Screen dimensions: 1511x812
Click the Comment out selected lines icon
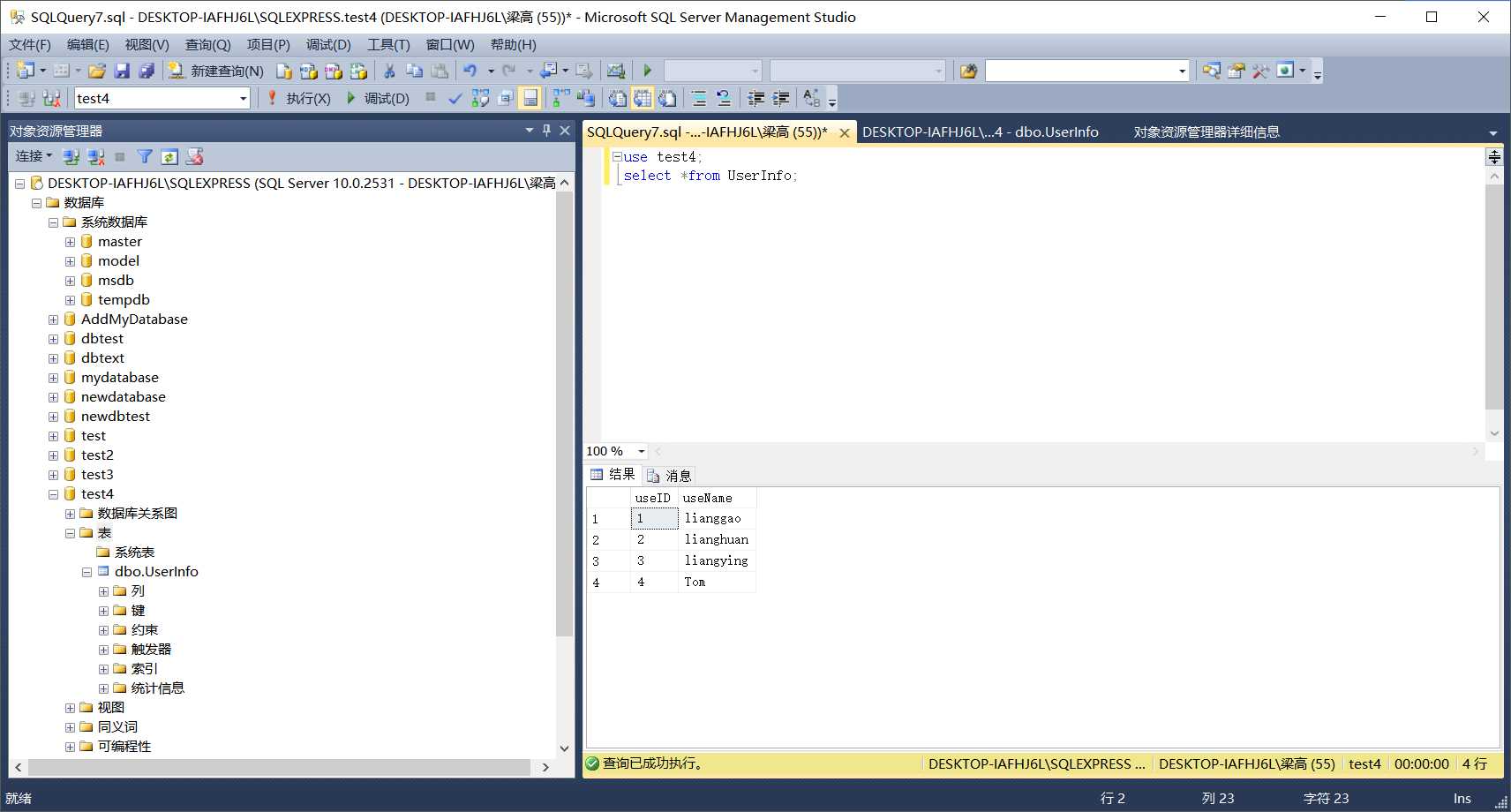[698, 98]
